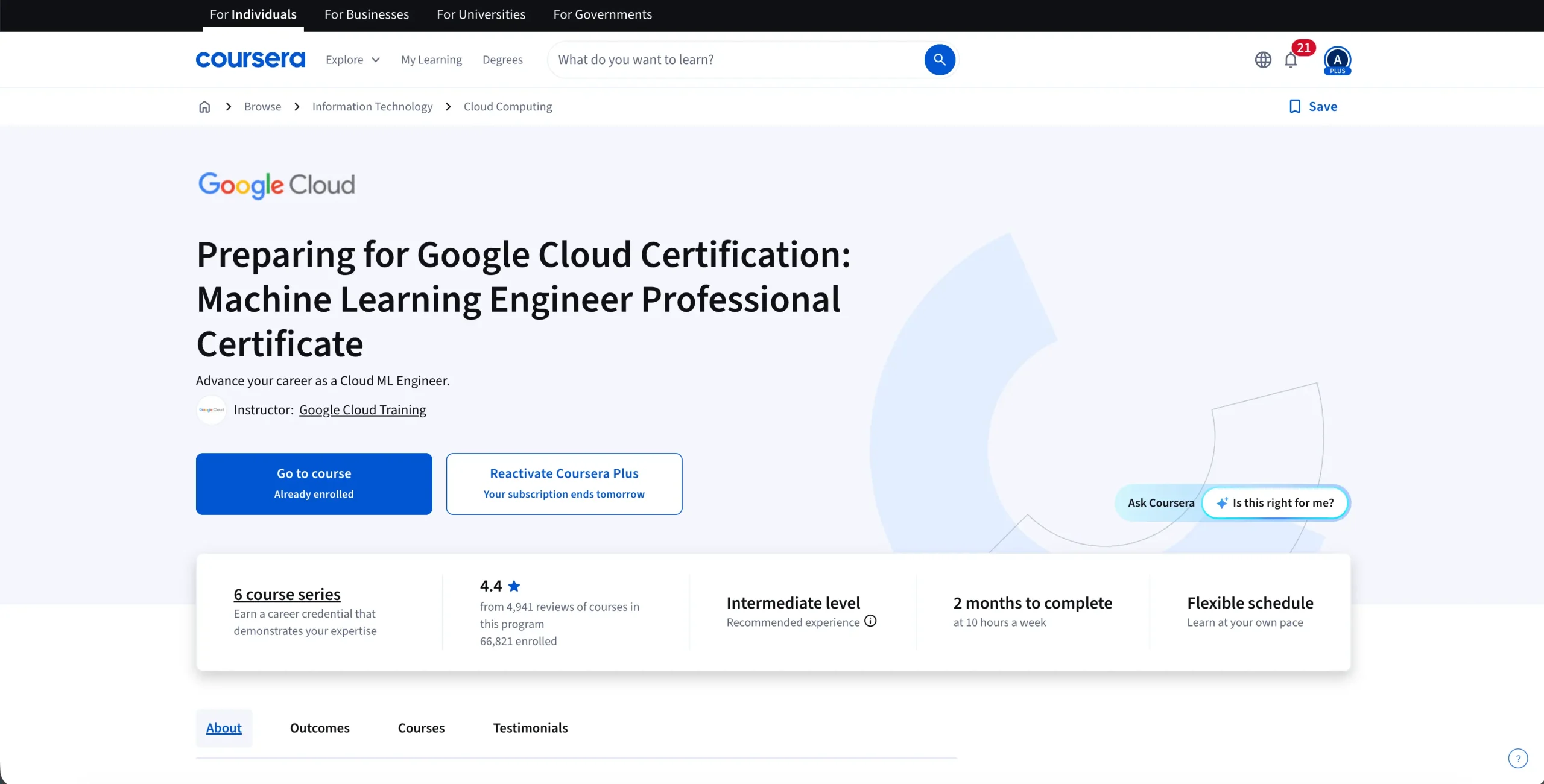Click Information Technology breadcrumb
Viewport: 1544px width, 784px height.
pyautogui.click(x=372, y=107)
